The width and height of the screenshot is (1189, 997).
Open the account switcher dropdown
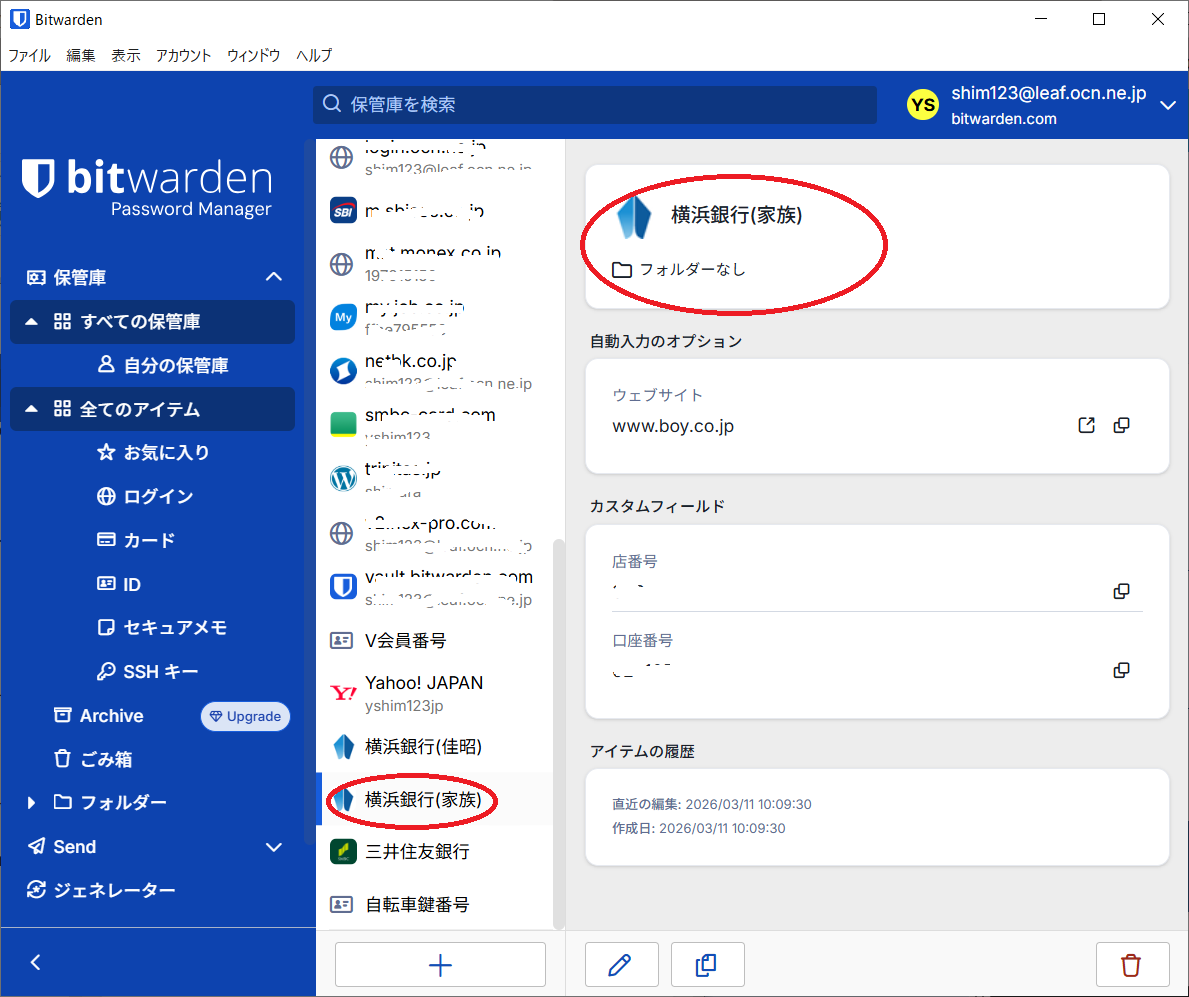click(x=1167, y=105)
